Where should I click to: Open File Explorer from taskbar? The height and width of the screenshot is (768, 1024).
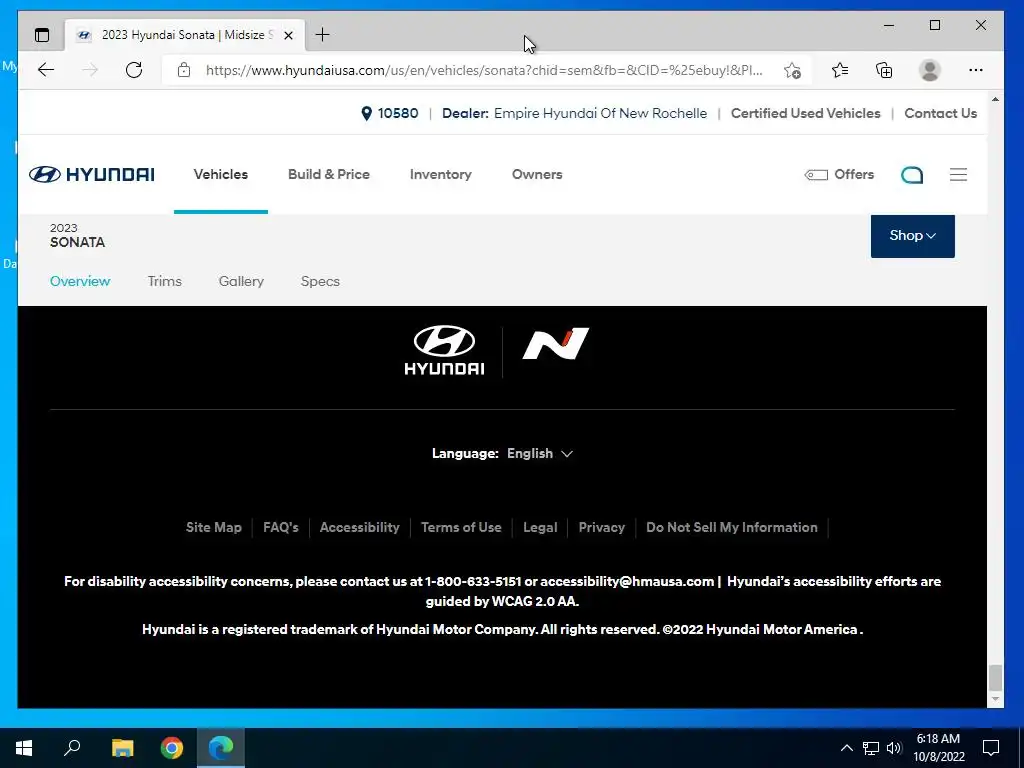pyautogui.click(x=122, y=748)
